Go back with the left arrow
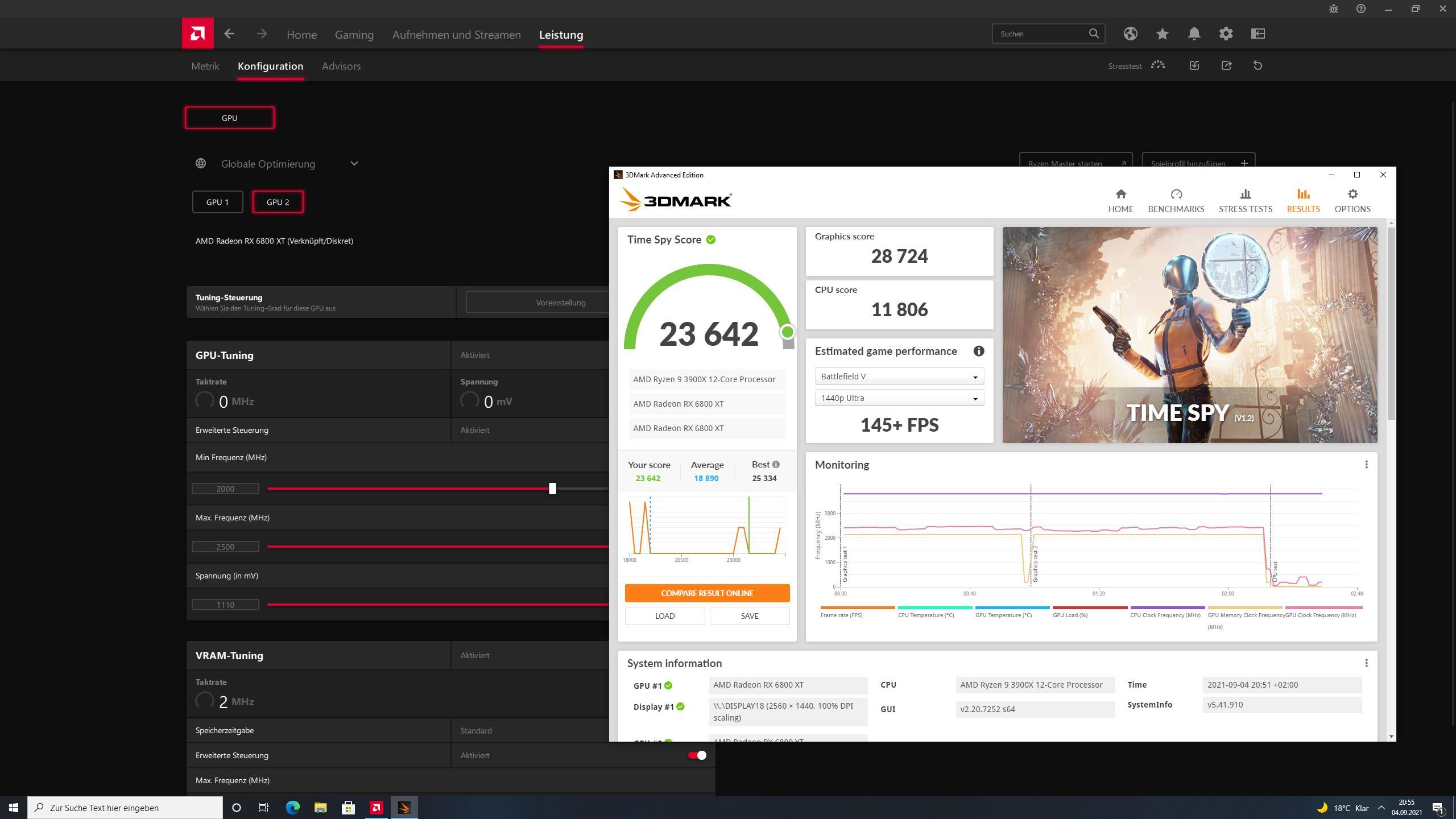The height and width of the screenshot is (819, 1456). [x=229, y=34]
